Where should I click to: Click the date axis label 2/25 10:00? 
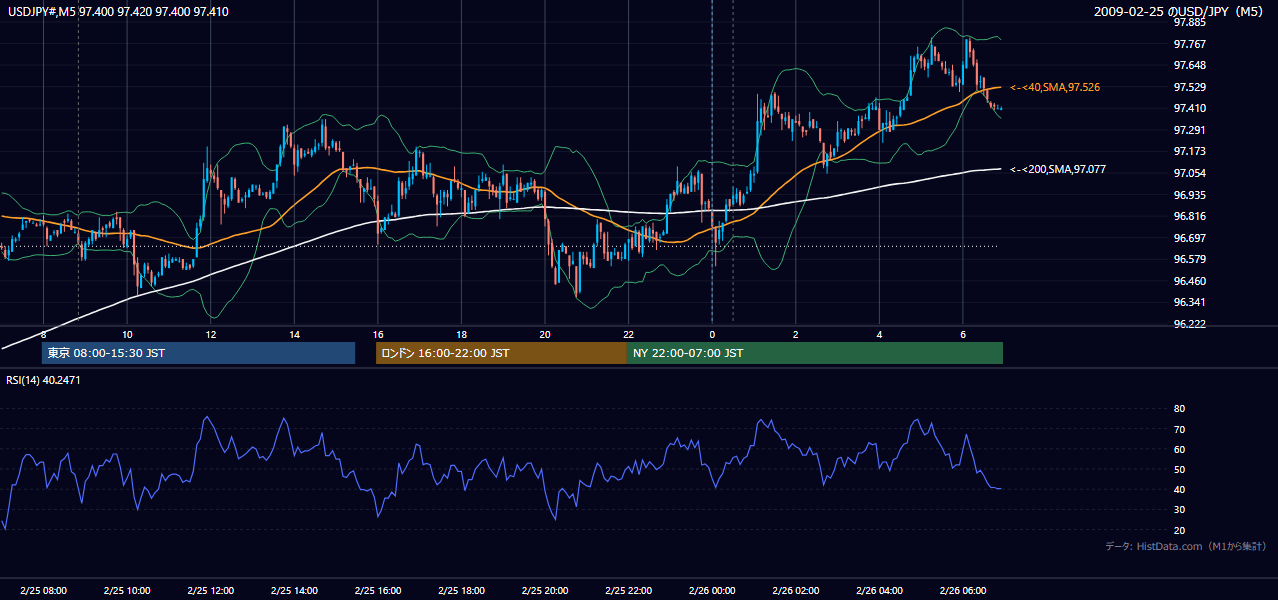127,591
